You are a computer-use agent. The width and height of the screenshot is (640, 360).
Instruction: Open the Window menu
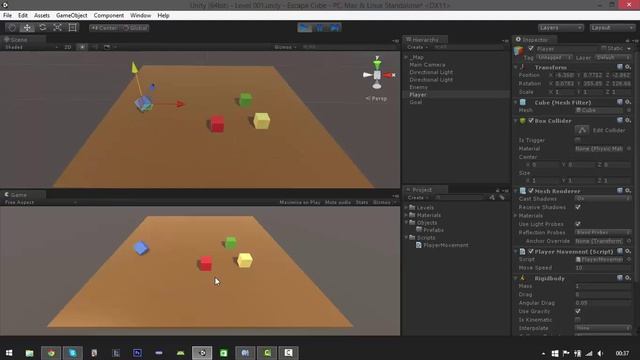[140, 16]
